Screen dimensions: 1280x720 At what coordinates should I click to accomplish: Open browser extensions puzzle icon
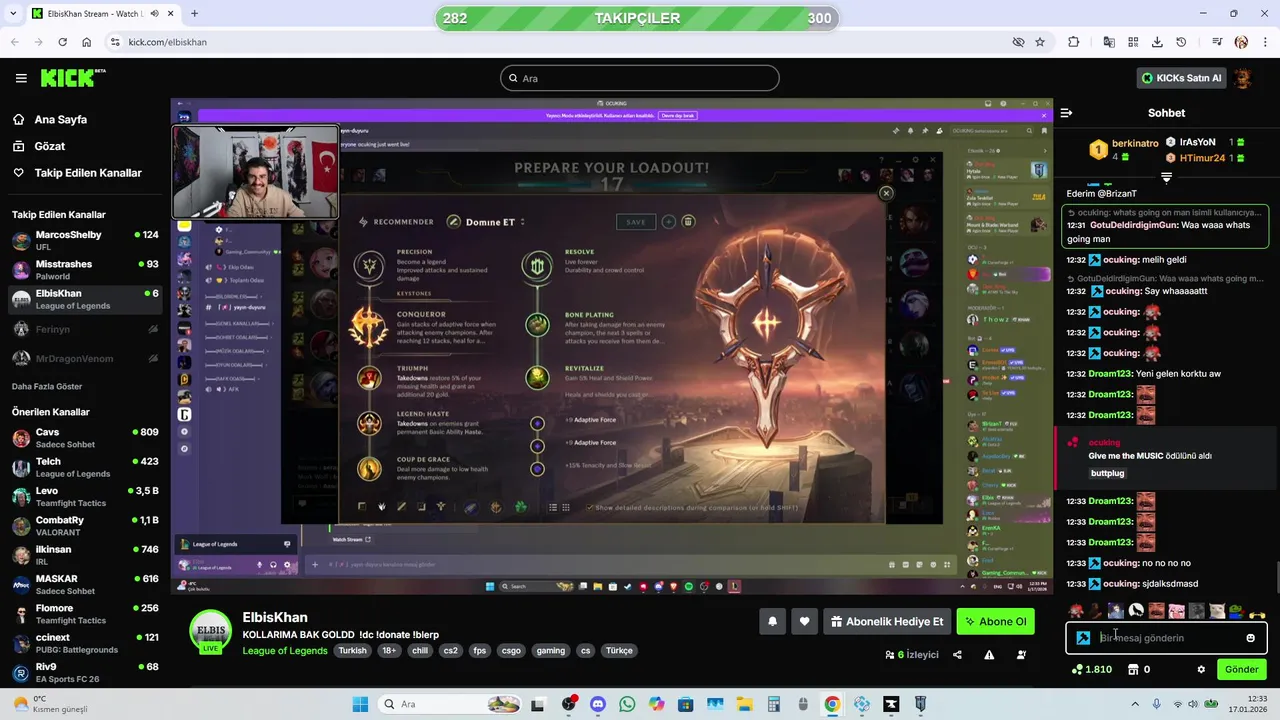pos(1074,42)
